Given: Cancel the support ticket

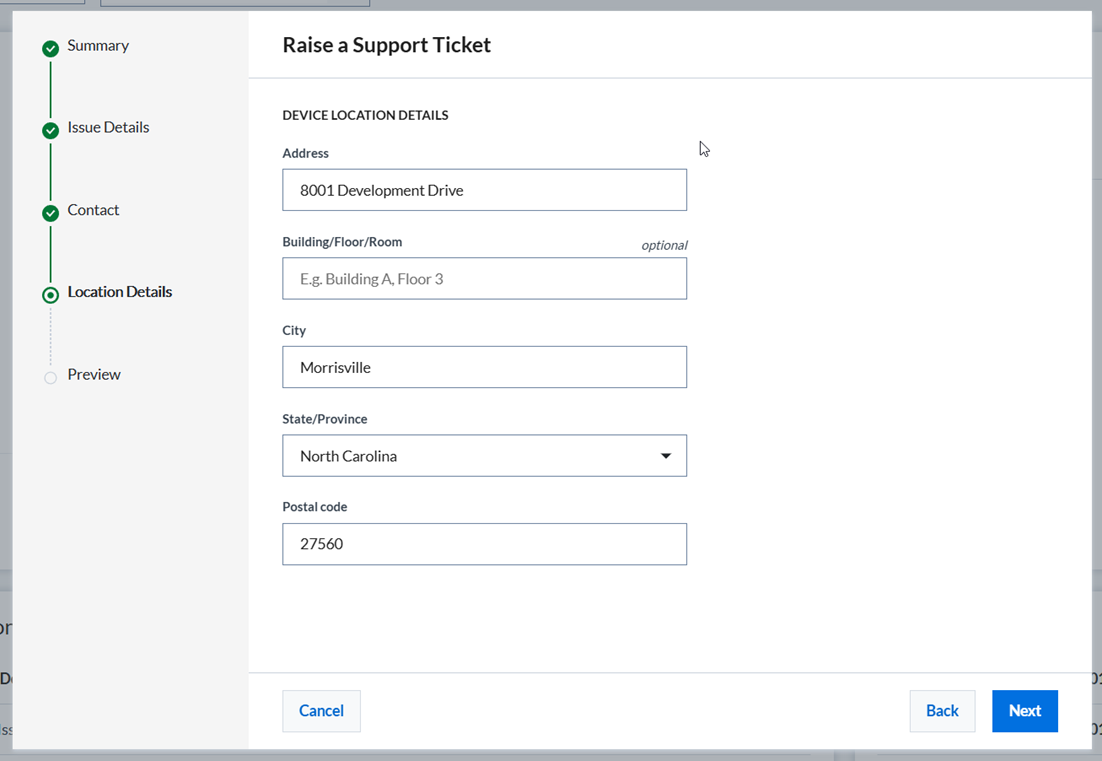Looking at the screenshot, I should click(321, 711).
